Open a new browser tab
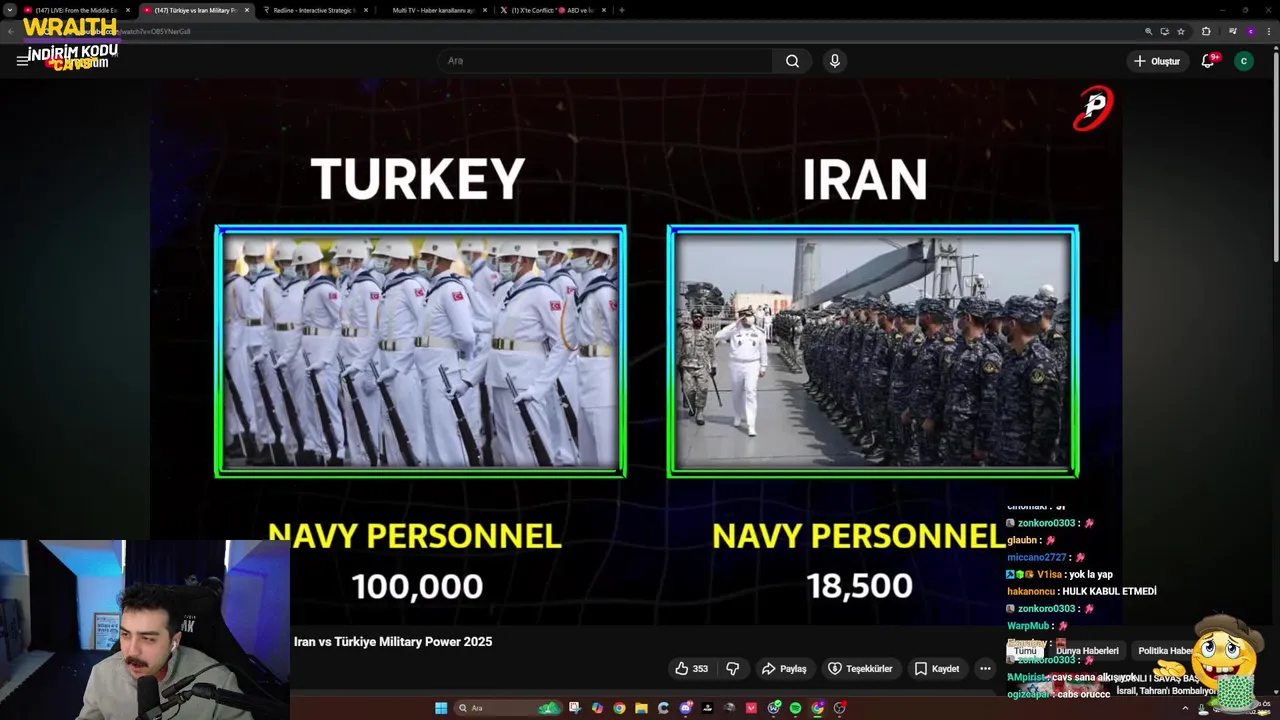 click(621, 10)
